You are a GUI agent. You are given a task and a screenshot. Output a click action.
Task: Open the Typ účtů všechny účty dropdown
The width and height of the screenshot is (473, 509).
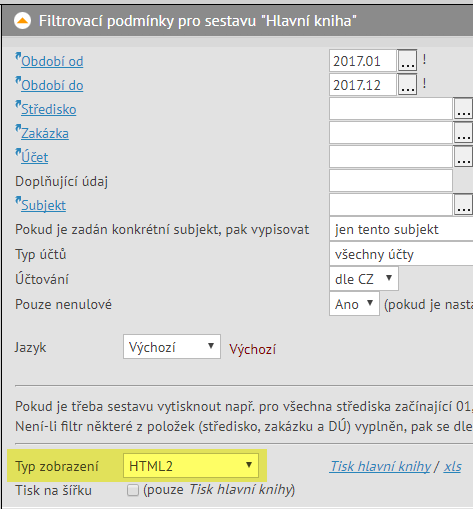point(401,254)
